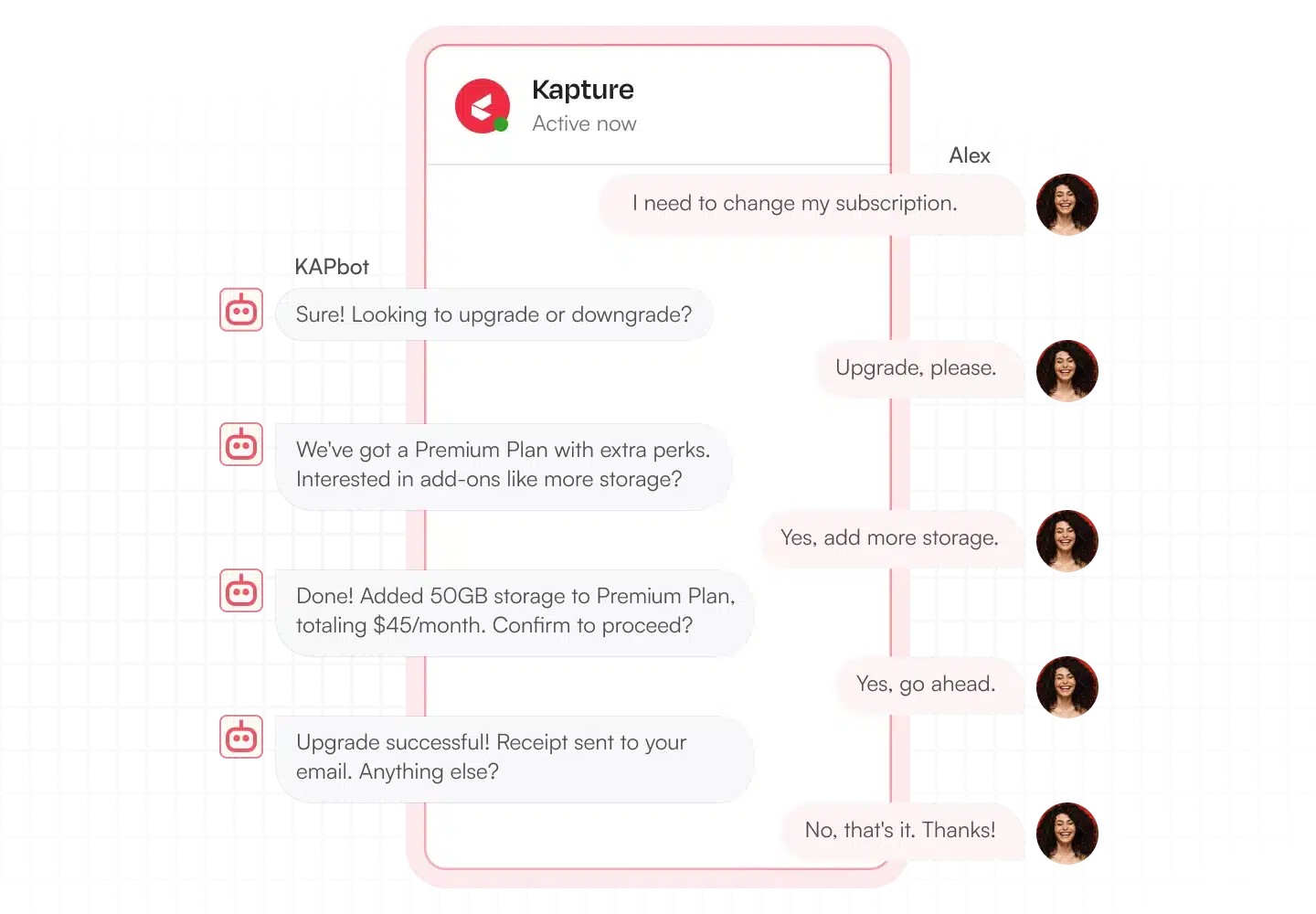Click the 'Active now' status text
Image resolution: width=1316 pixels, height=914 pixels.
point(585,124)
